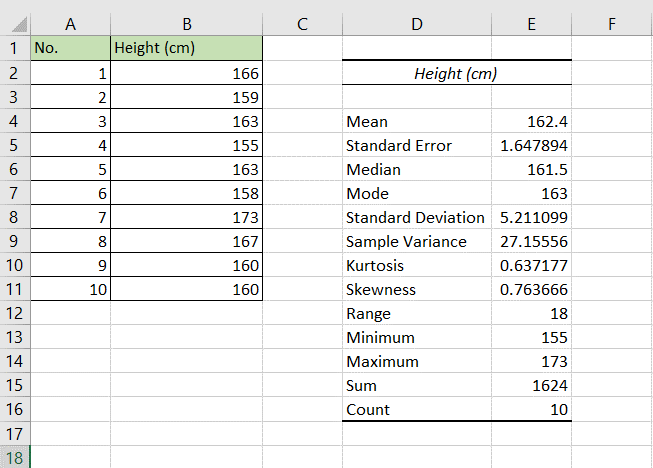Select column A header
Viewport: 653px width, 468px height.
click(x=70, y=23)
